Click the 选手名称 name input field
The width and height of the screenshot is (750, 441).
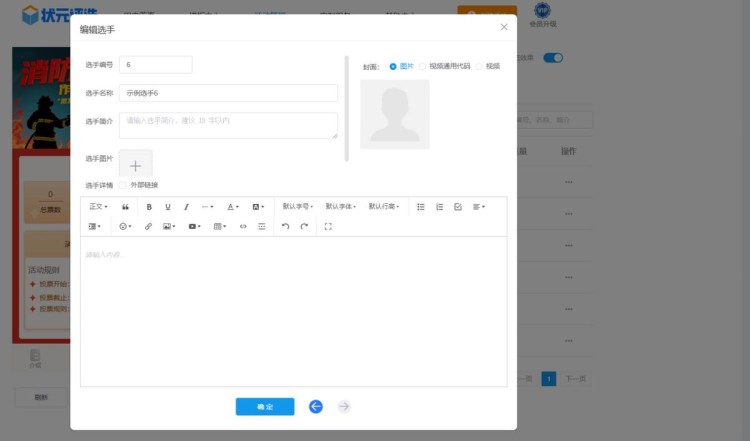point(228,93)
